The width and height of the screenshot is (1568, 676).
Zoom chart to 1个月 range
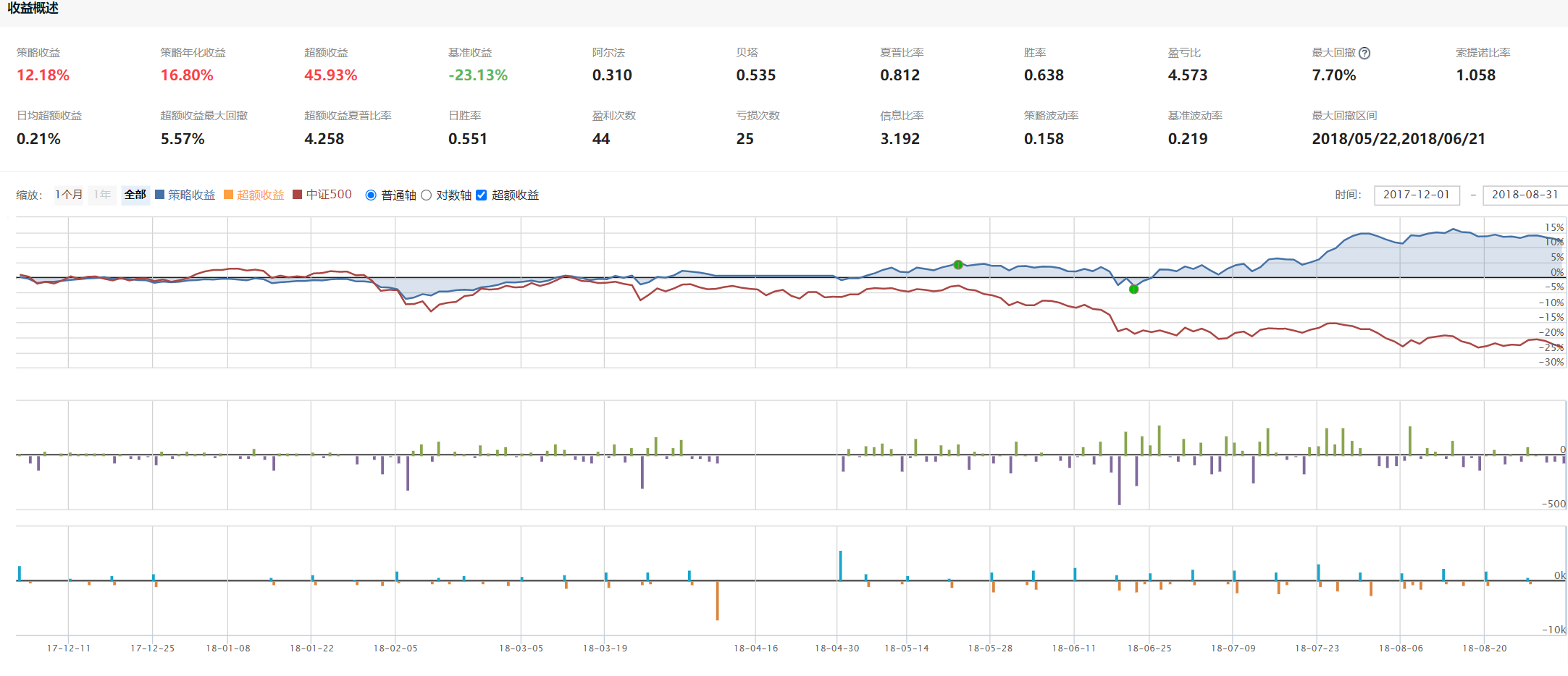click(69, 195)
